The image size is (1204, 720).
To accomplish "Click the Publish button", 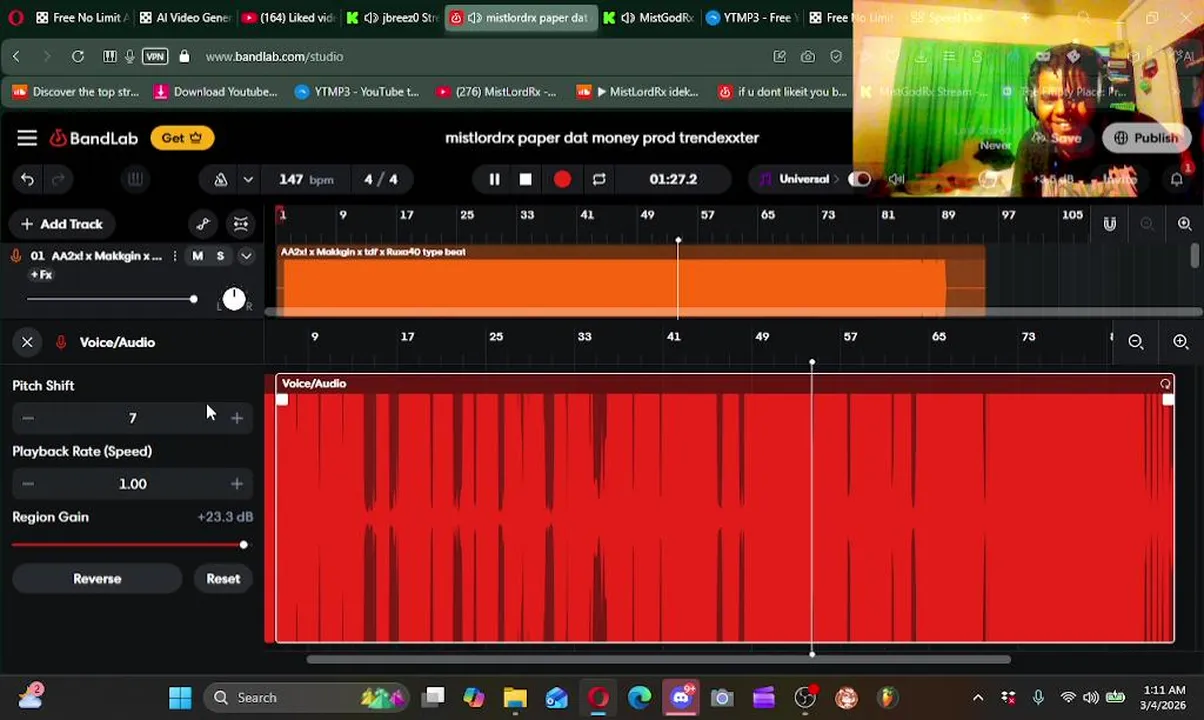I will pyautogui.click(x=1146, y=138).
